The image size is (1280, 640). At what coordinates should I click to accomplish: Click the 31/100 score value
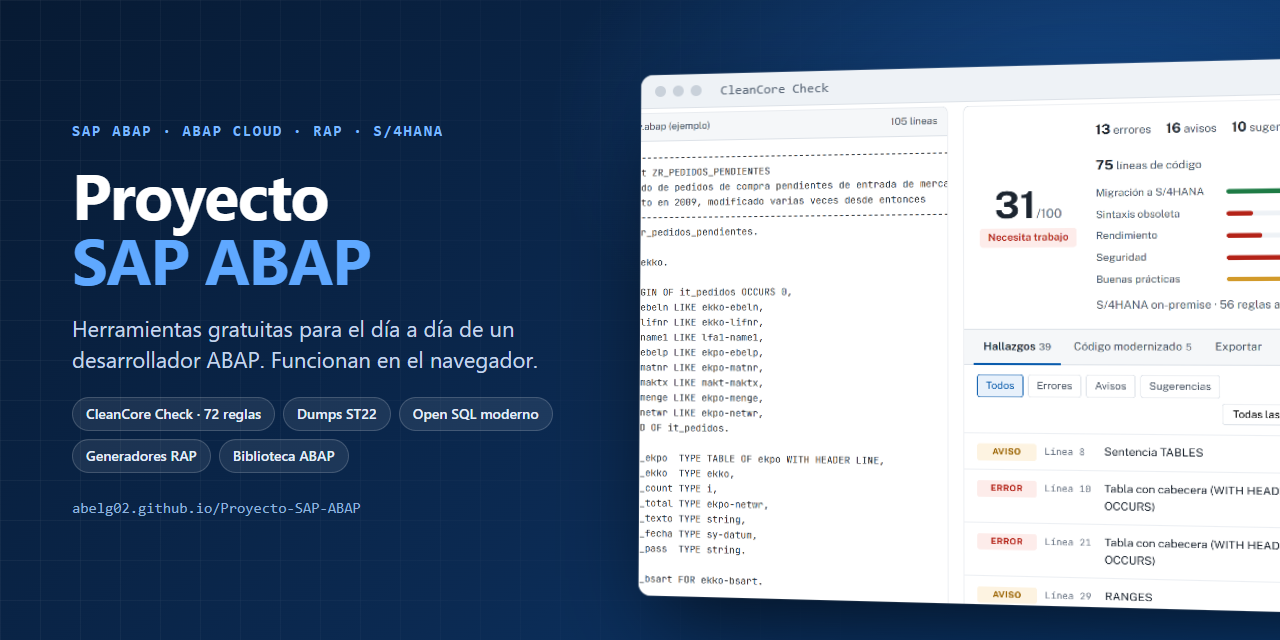[1028, 206]
